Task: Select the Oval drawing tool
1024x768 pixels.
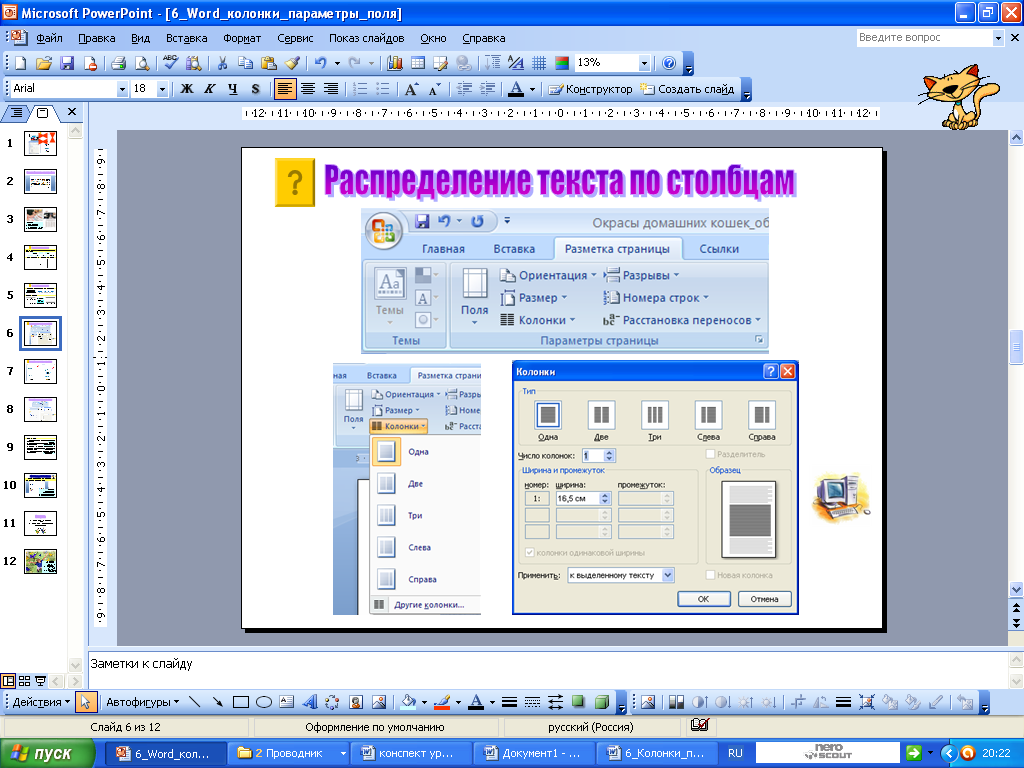Action: pos(264,702)
